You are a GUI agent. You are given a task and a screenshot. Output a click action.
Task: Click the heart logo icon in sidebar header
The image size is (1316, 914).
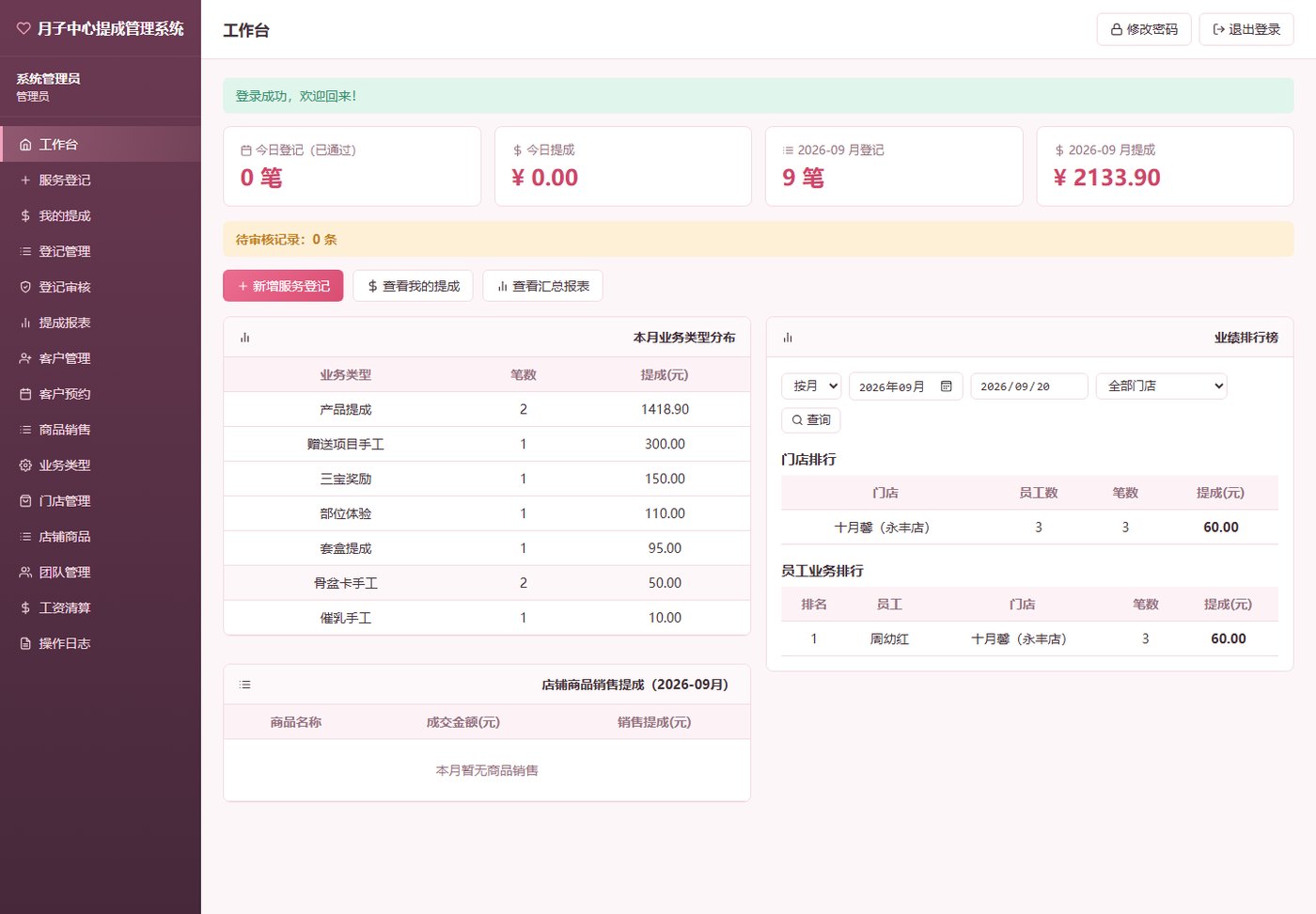point(23,29)
